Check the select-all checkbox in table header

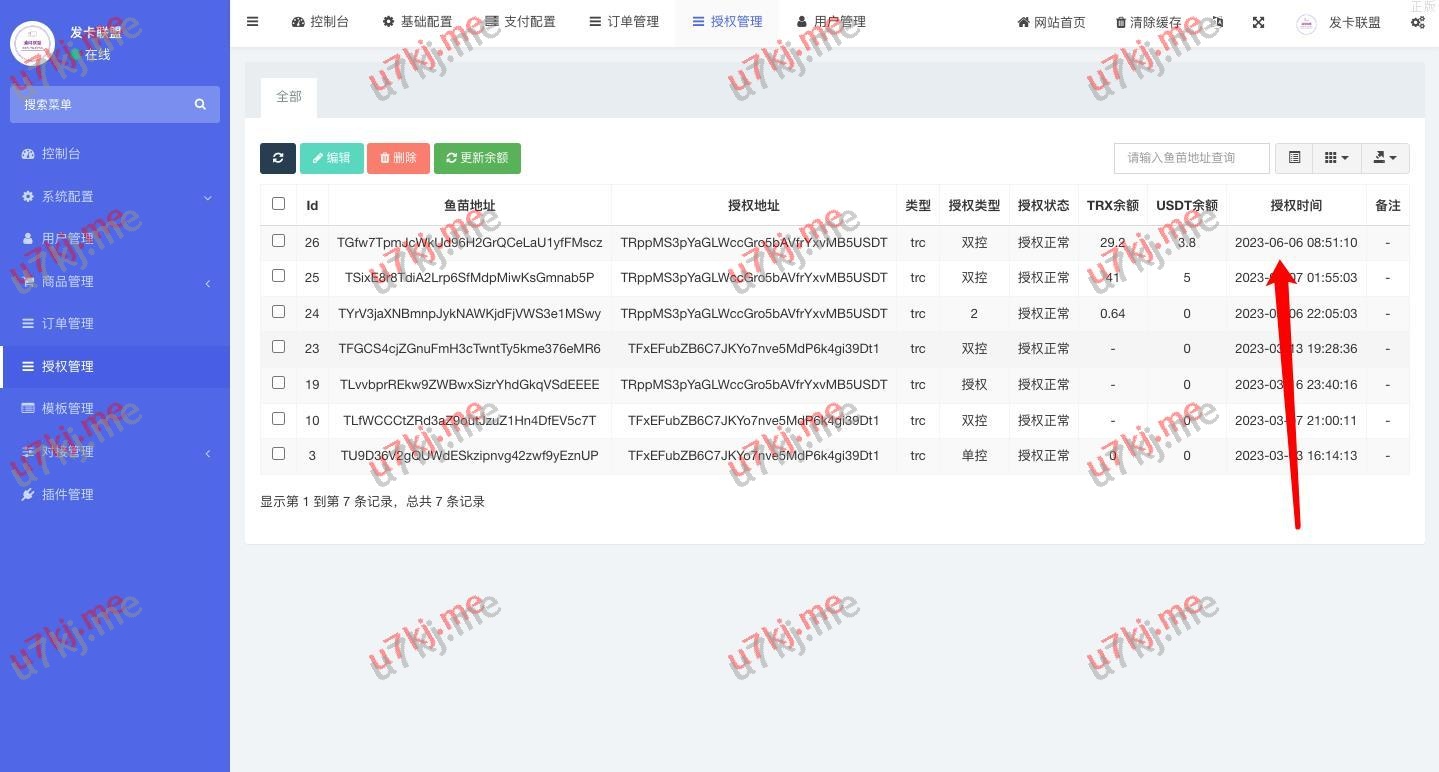[278, 204]
